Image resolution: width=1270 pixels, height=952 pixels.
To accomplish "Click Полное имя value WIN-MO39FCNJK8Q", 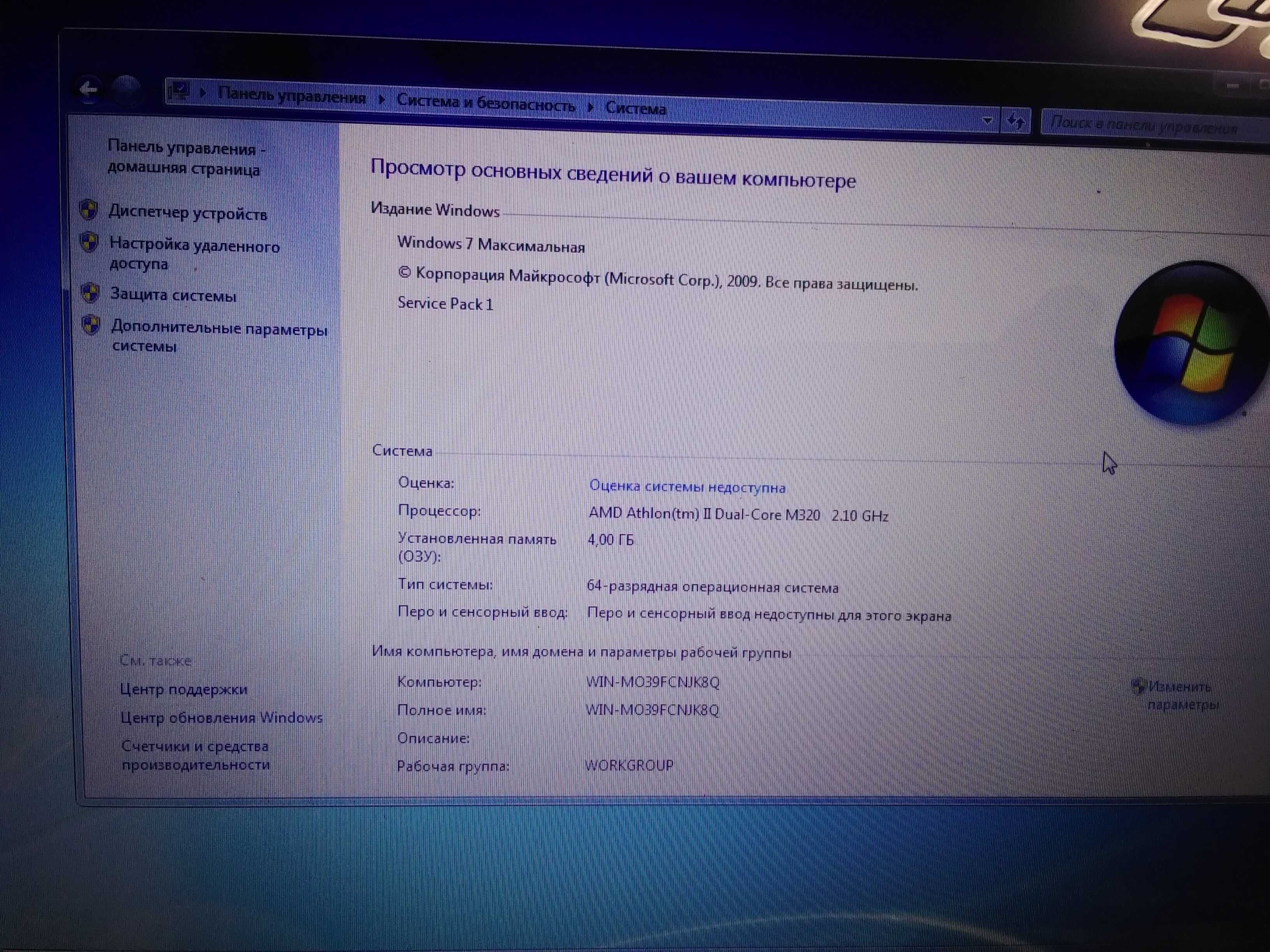I will click(652, 710).
